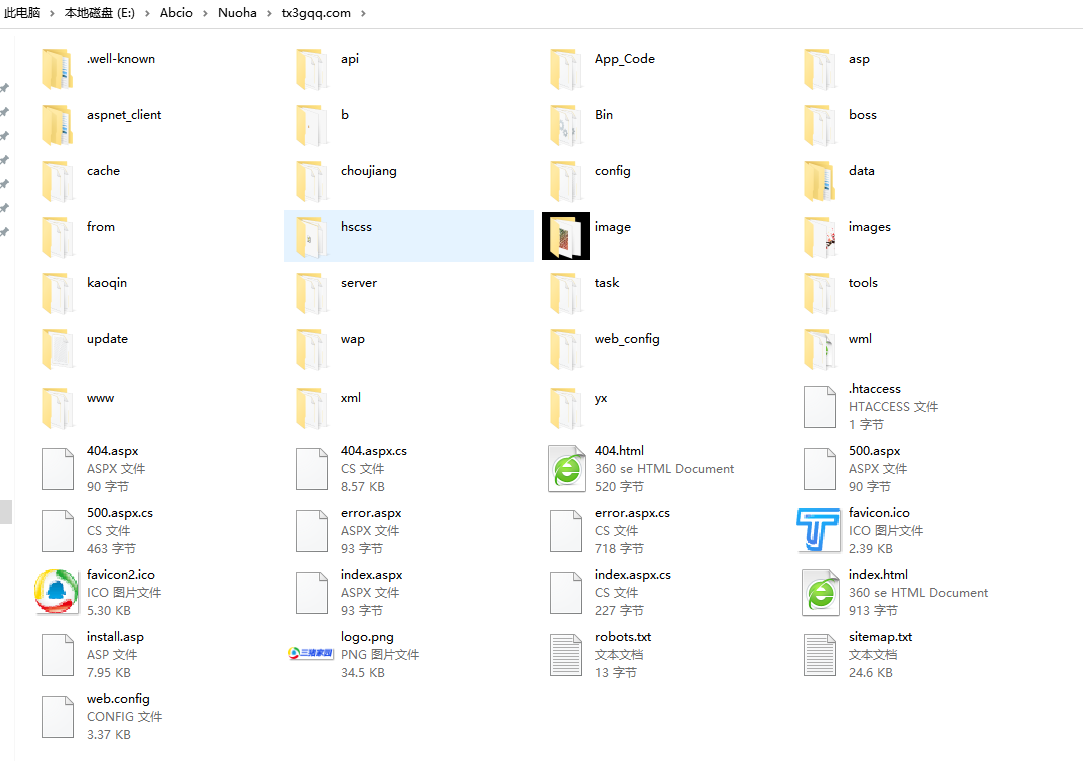Click the tools folder name
This screenshot has height=761, width=1083.
[x=863, y=282]
